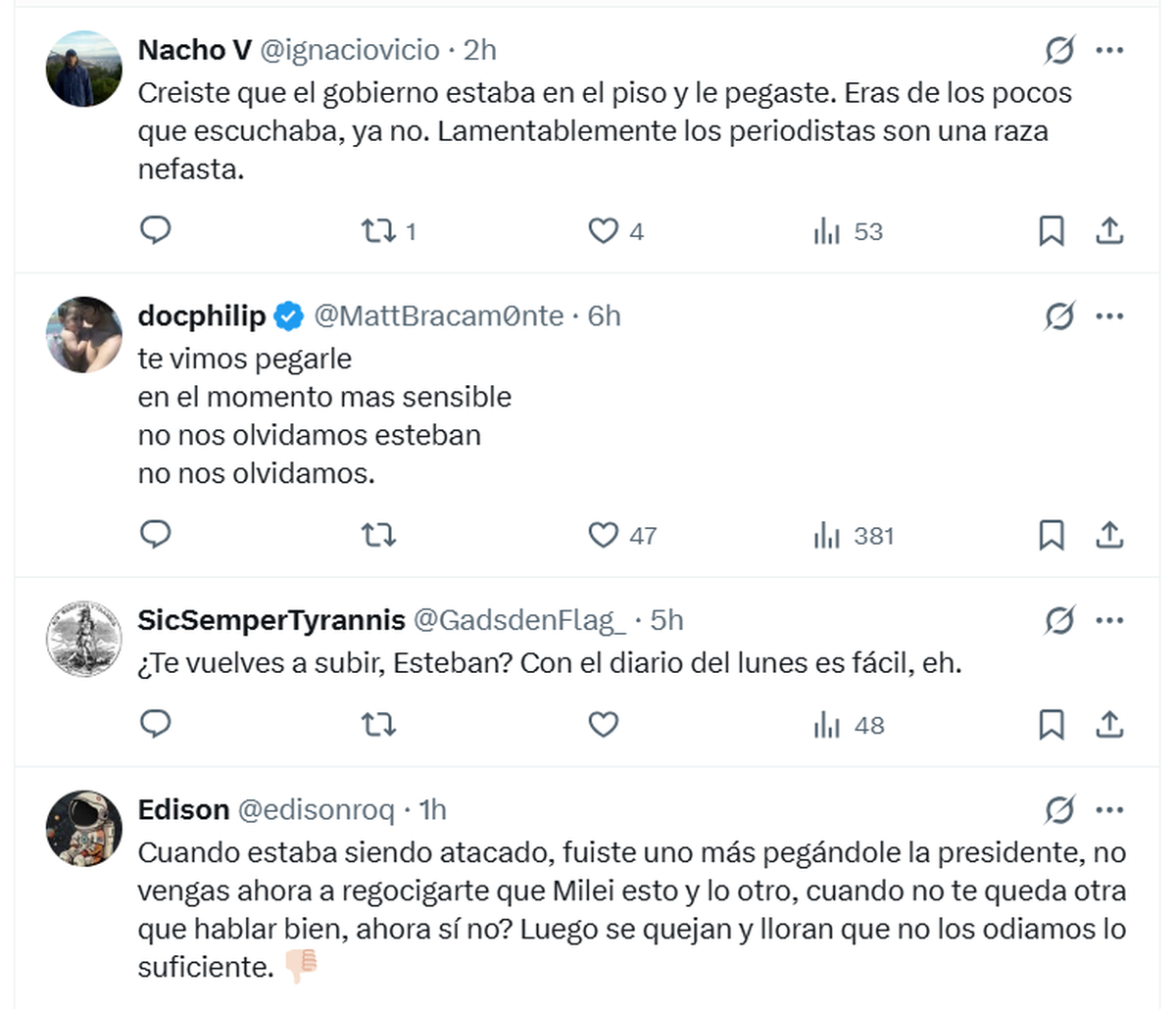Share Nacho V's tweet

1109,231
